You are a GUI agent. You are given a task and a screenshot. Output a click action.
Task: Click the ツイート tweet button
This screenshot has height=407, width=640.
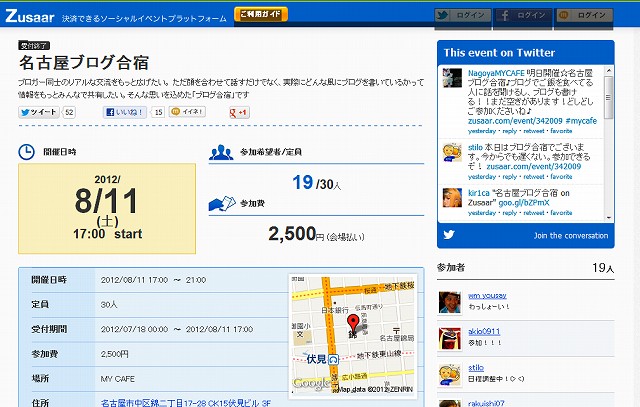pos(39,112)
